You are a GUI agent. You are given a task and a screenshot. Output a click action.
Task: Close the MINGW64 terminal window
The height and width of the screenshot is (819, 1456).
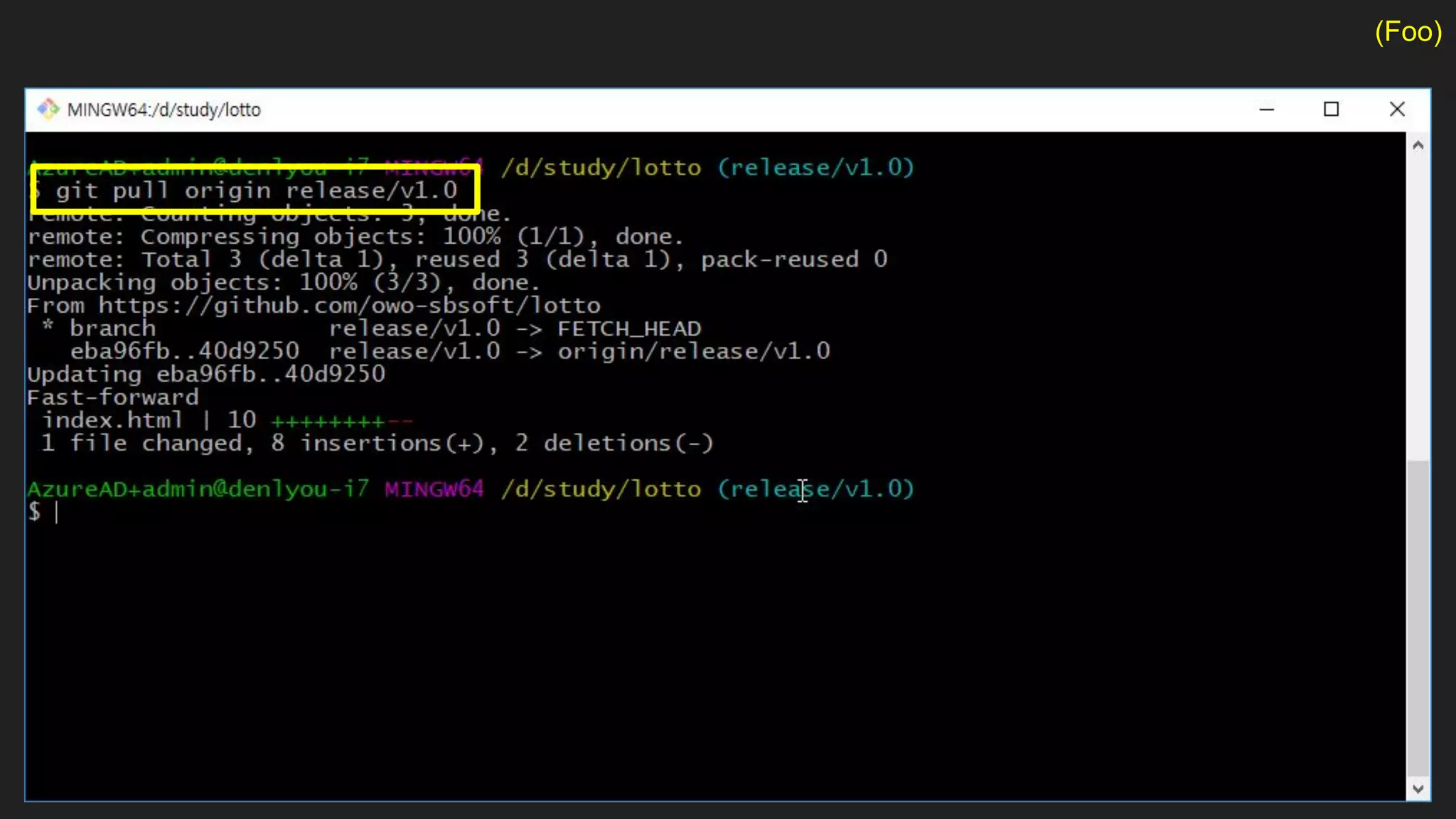[x=1396, y=109]
